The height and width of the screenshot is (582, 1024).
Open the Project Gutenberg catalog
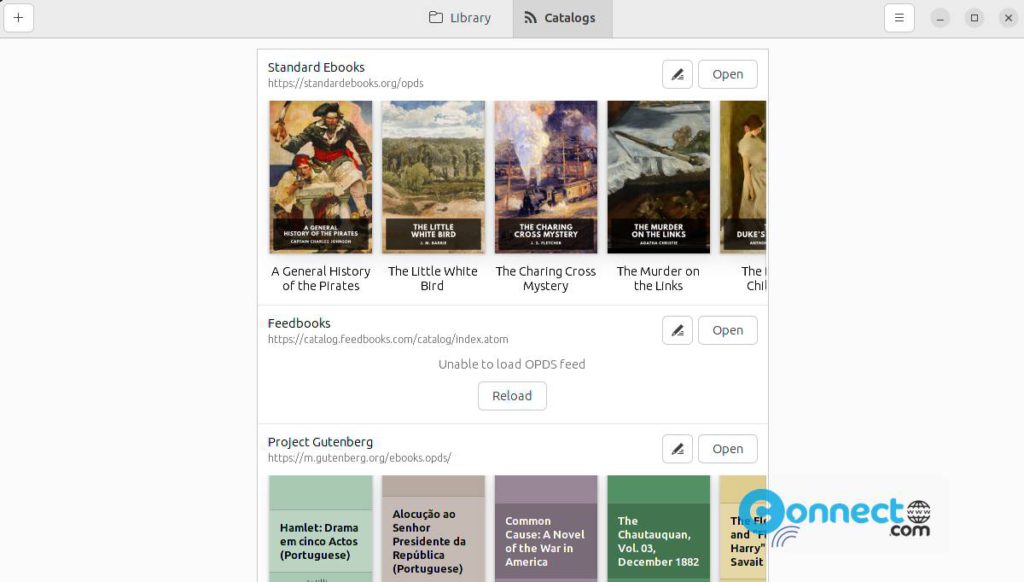point(728,449)
